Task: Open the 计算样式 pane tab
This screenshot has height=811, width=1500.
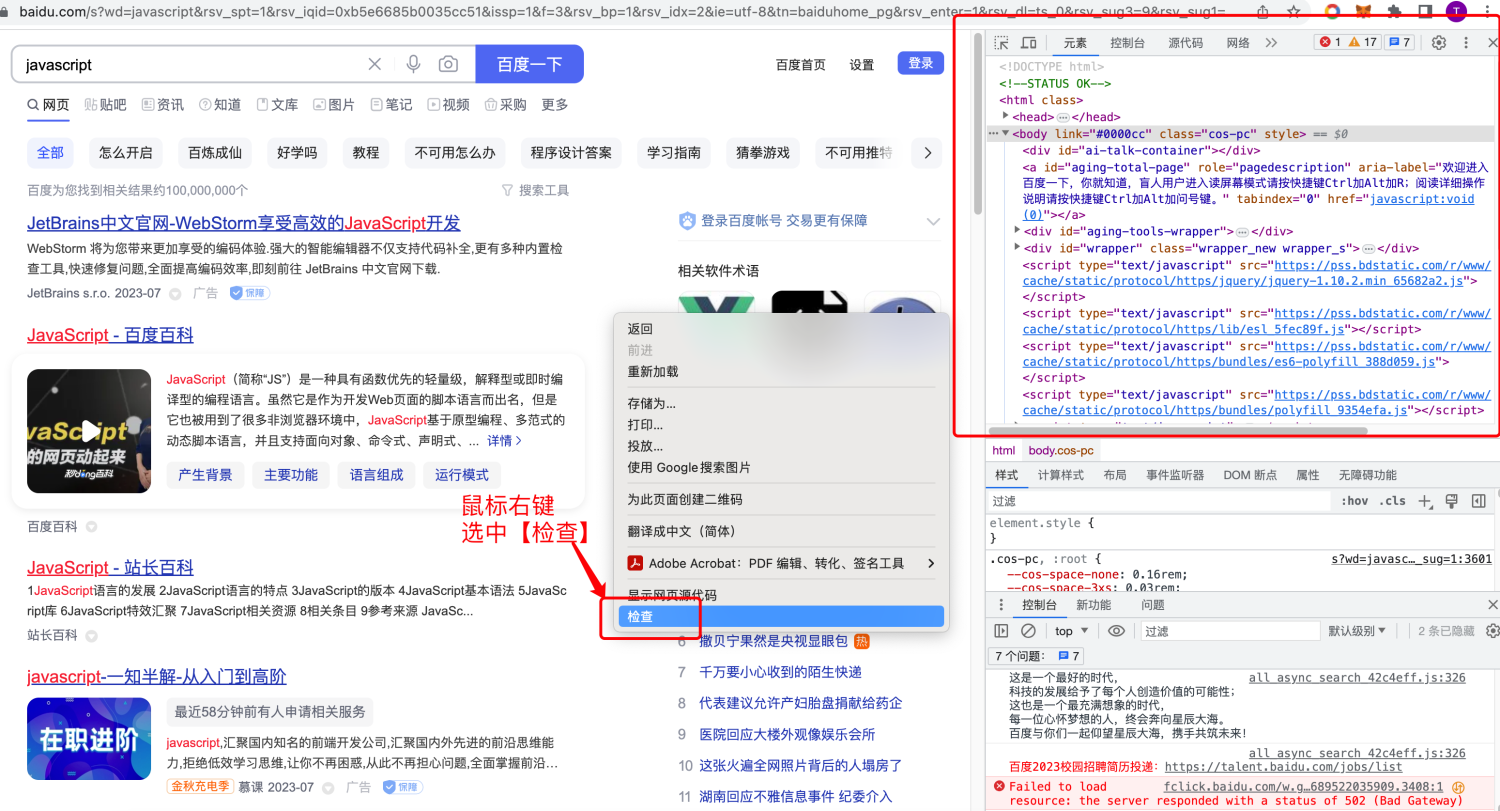Action: (1061, 475)
